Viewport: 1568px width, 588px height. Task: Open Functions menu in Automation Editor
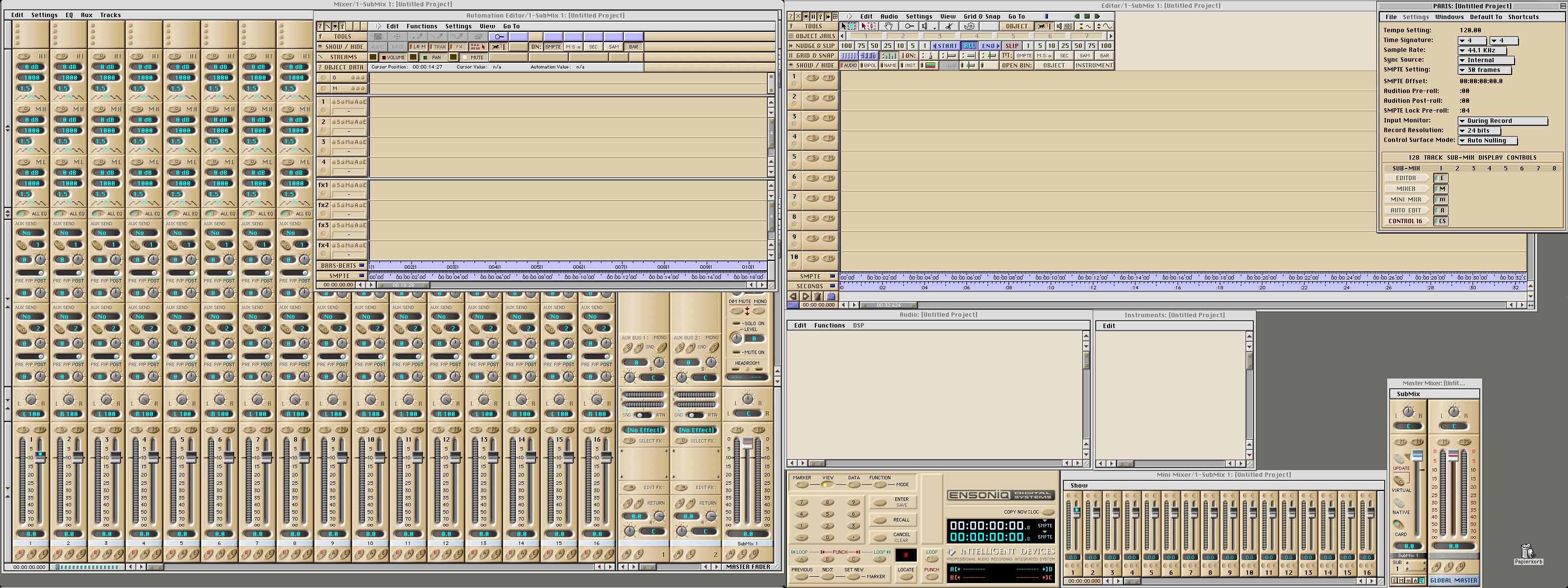point(422,26)
